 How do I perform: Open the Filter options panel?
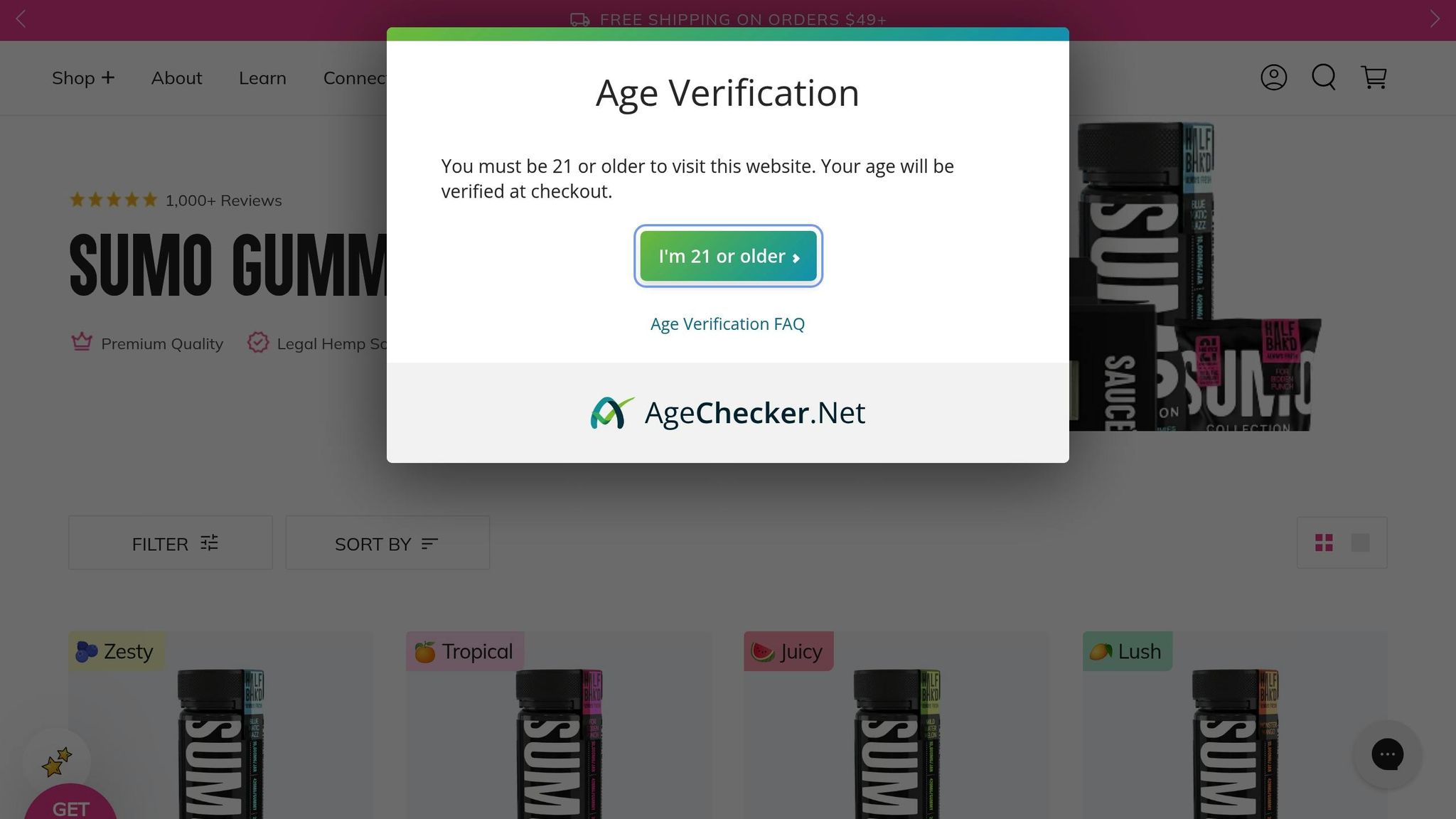(171, 543)
